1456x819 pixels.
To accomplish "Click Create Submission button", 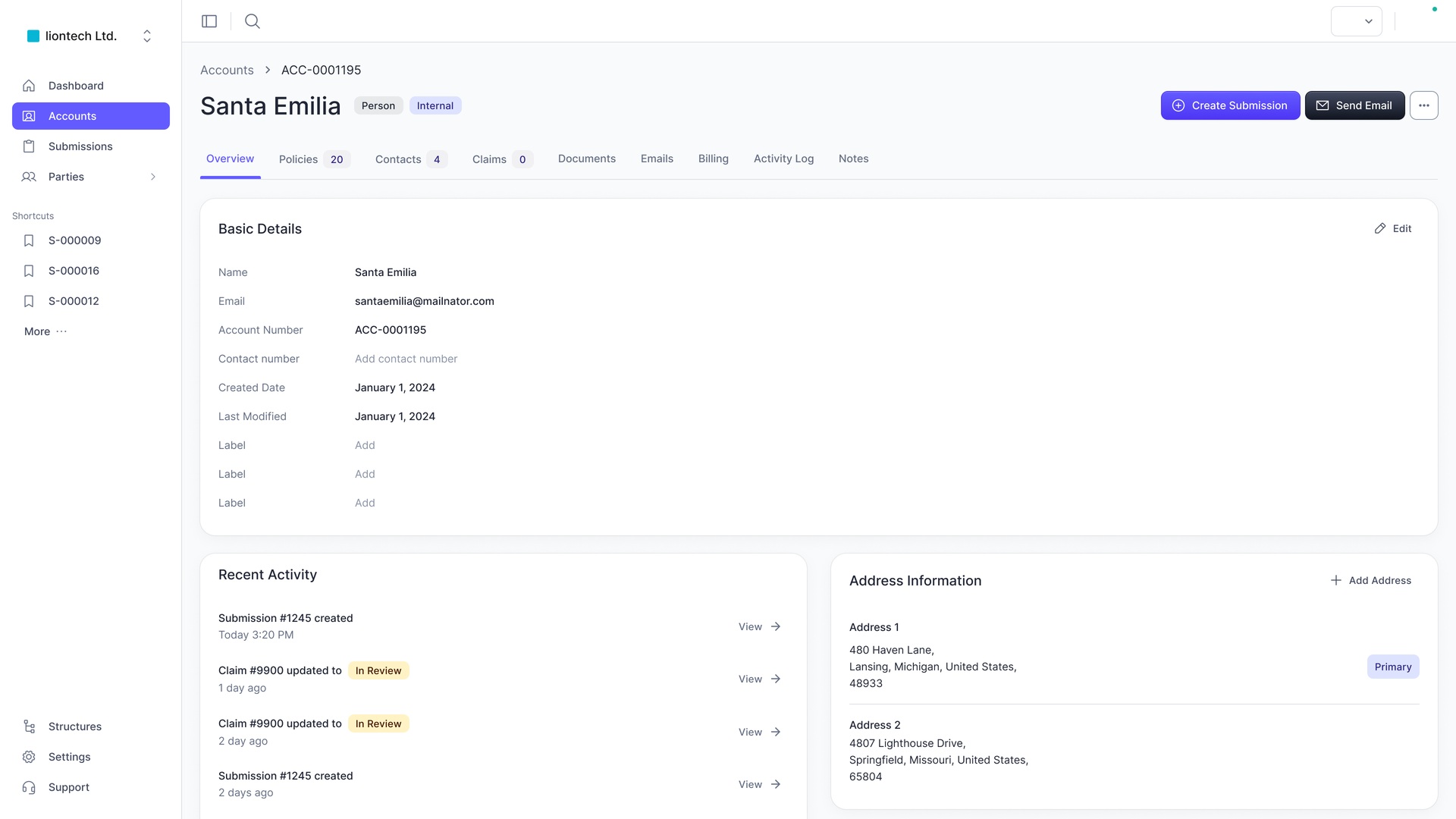I will click(x=1230, y=105).
